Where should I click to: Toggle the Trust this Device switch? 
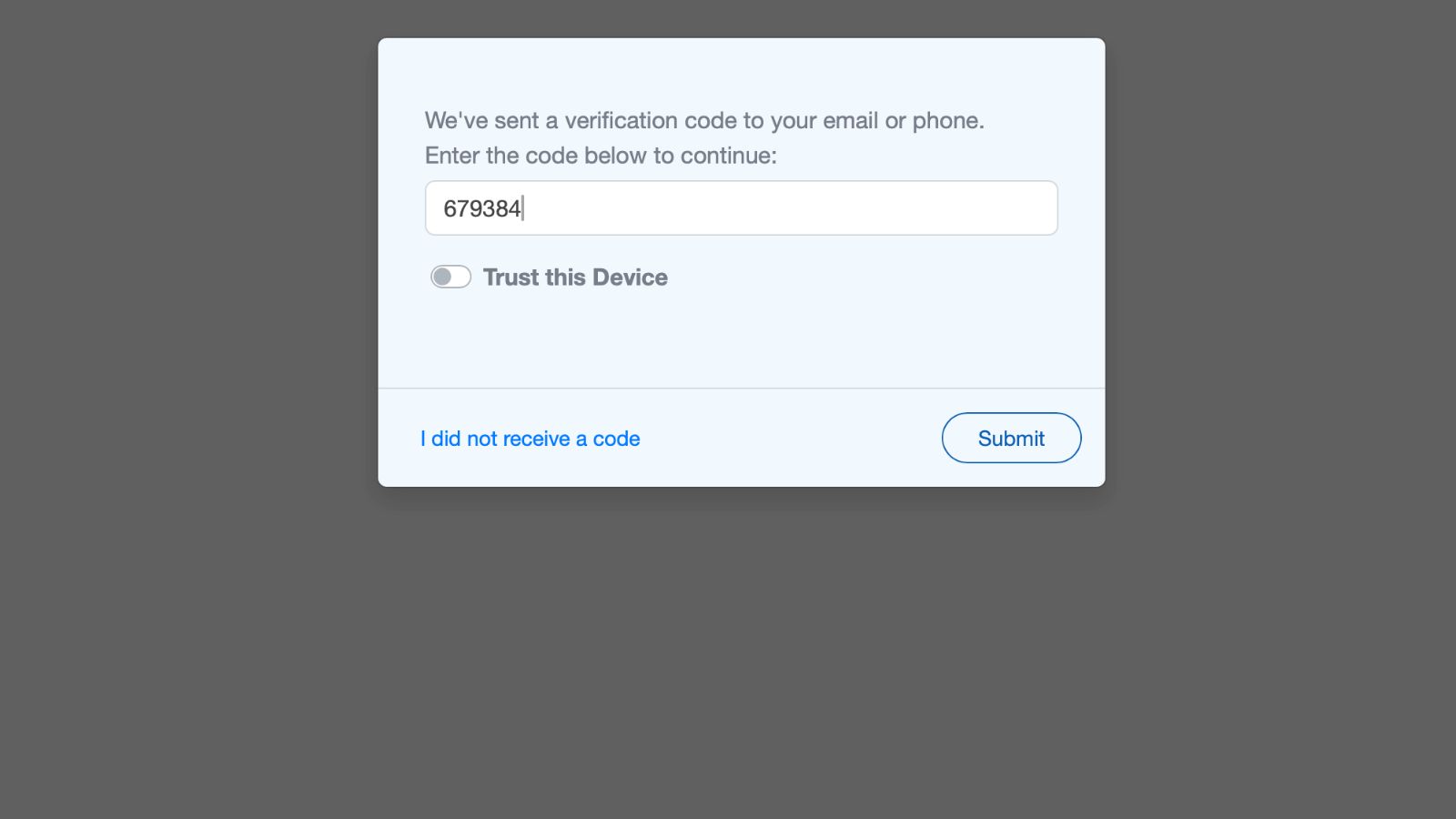point(450,277)
